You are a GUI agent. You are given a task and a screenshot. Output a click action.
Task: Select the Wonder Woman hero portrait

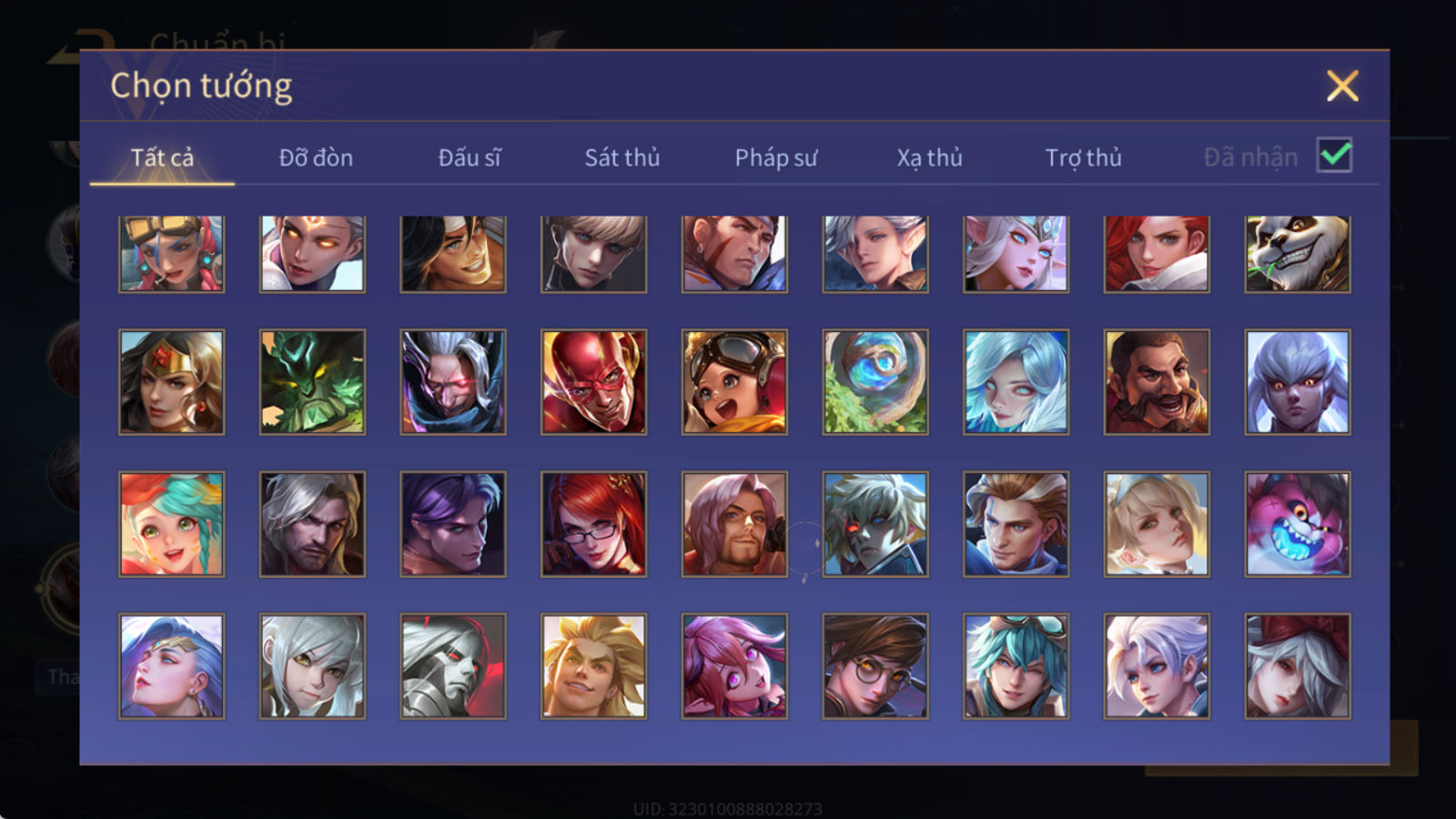point(171,382)
